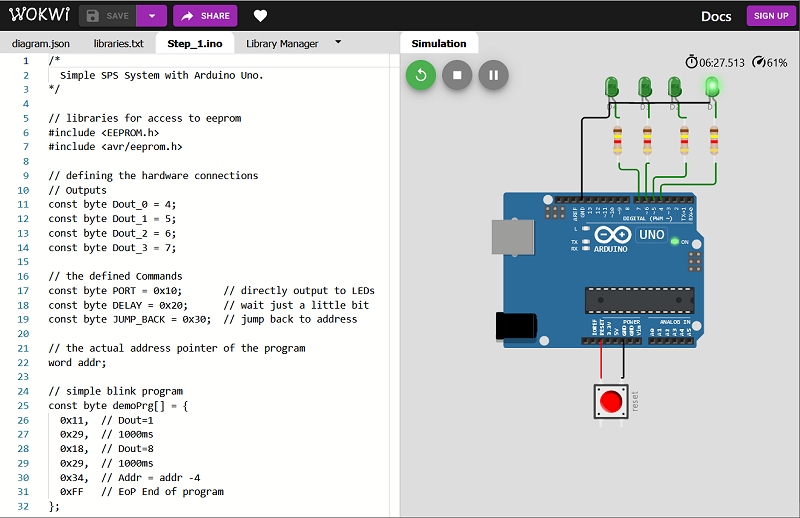Open the Save dropdown arrow

[151, 16]
